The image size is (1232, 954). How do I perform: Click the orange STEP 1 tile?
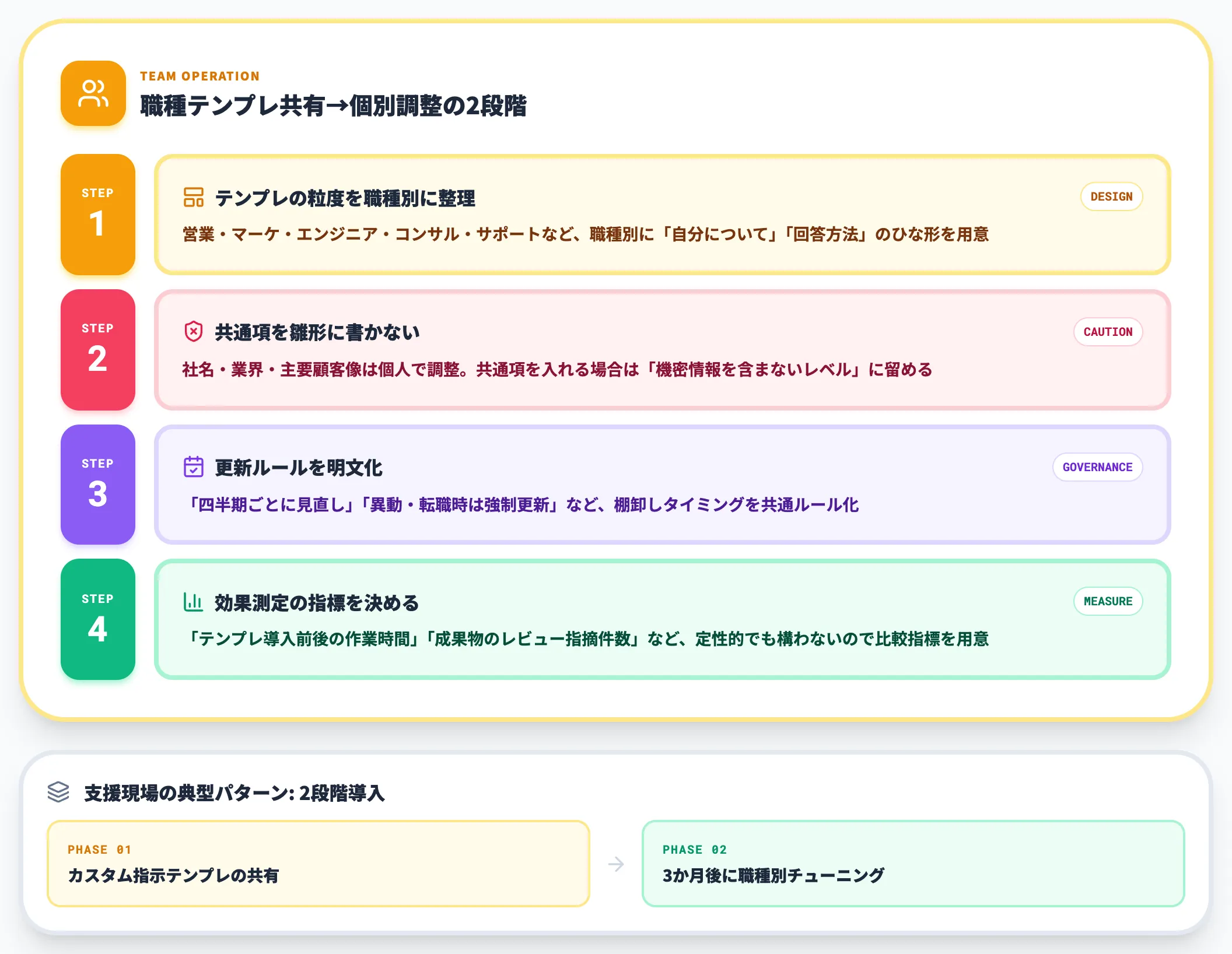pos(98,215)
